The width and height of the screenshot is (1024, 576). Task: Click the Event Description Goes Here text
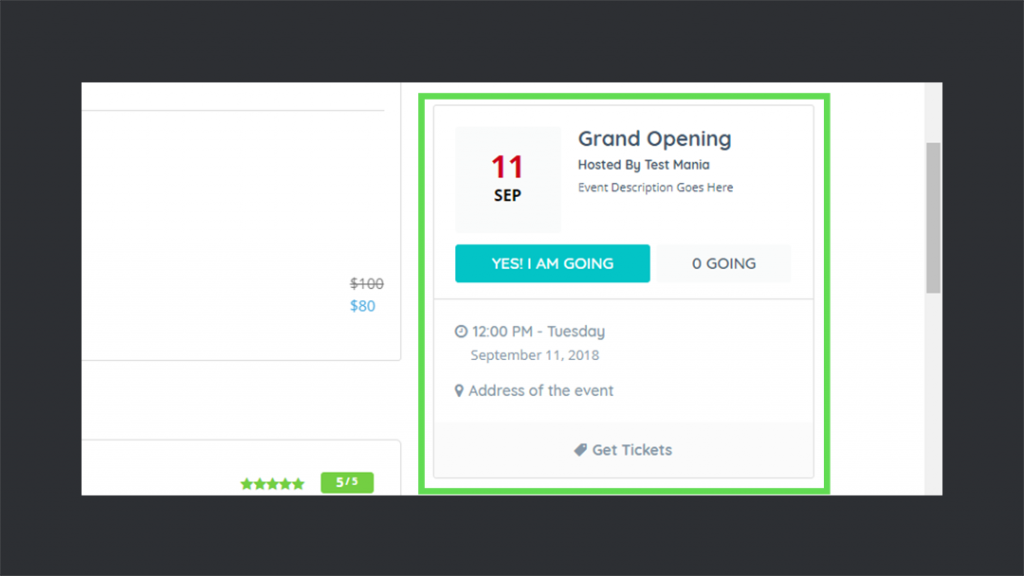[x=655, y=187]
